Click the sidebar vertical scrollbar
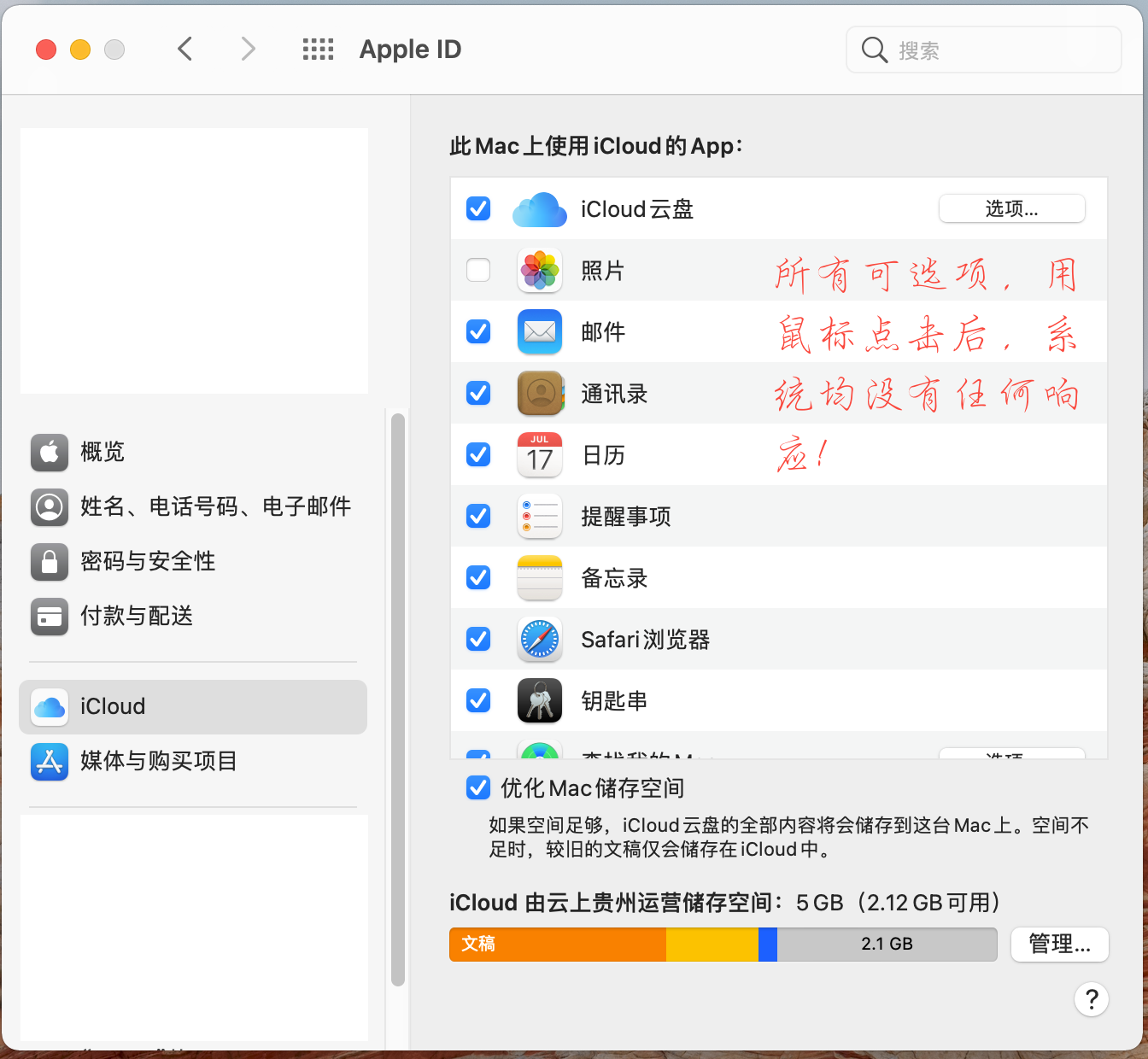 coord(397,700)
